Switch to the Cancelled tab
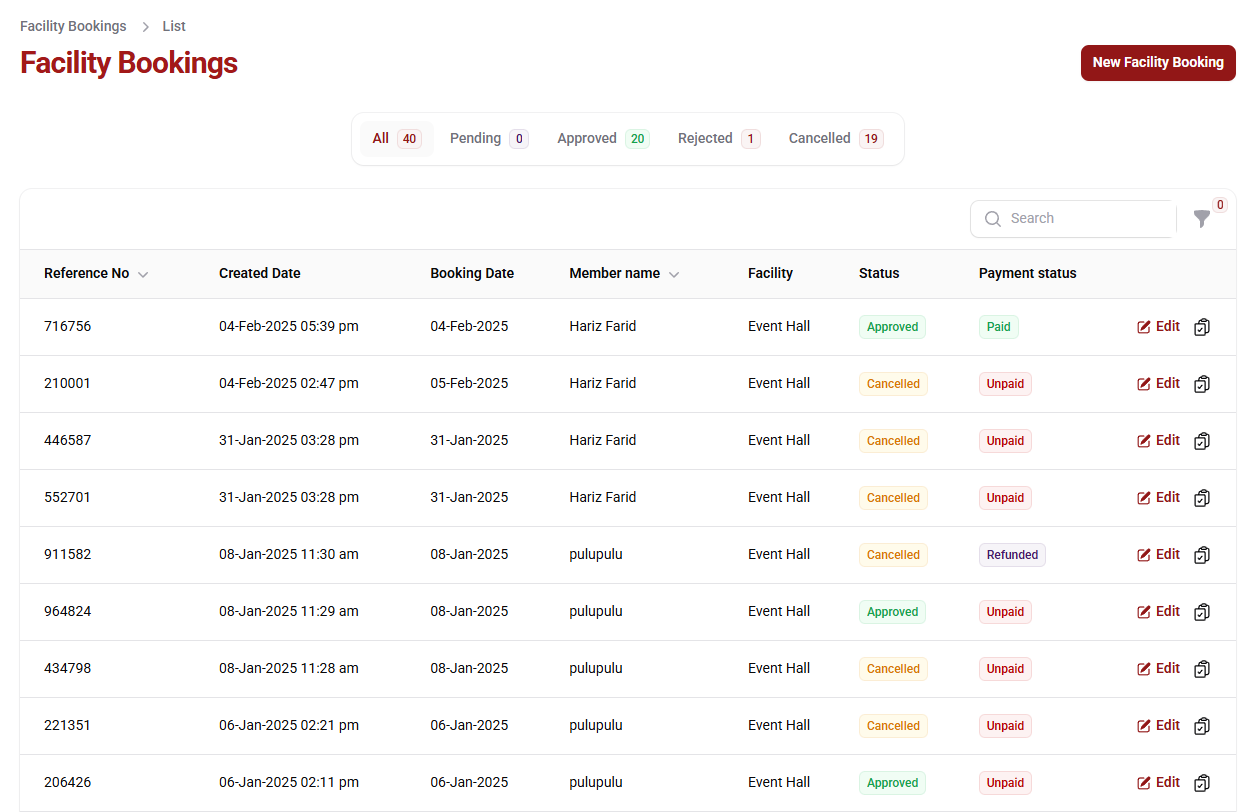 pos(836,139)
